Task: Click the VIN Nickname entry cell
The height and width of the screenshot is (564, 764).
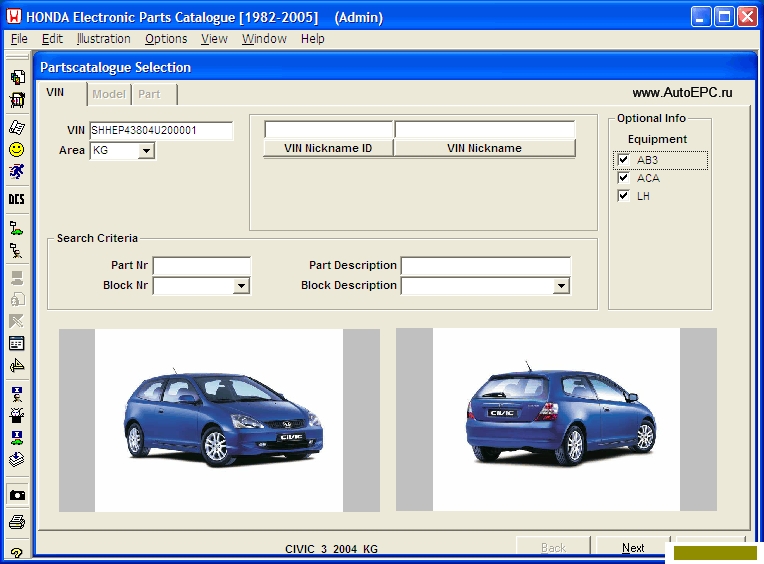Action: click(x=485, y=130)
